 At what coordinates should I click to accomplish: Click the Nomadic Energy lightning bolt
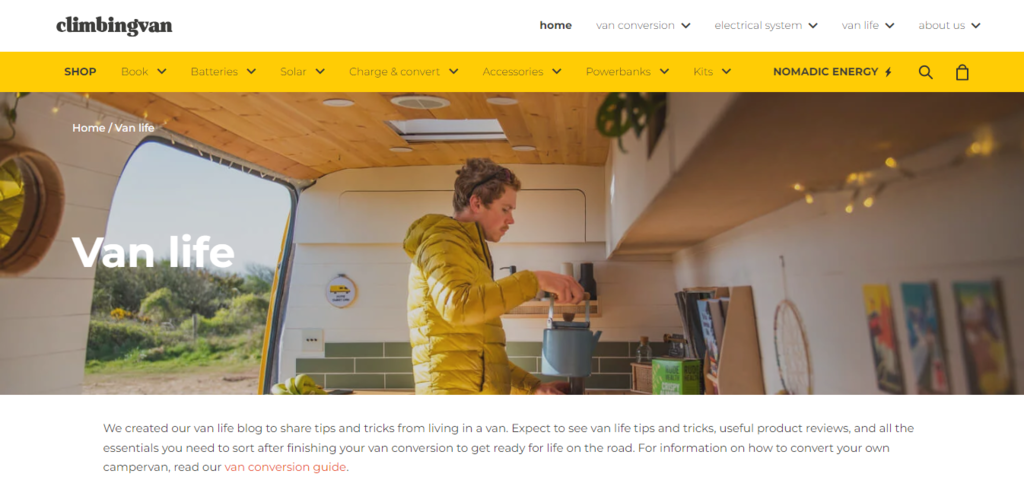tap(888, 72)
